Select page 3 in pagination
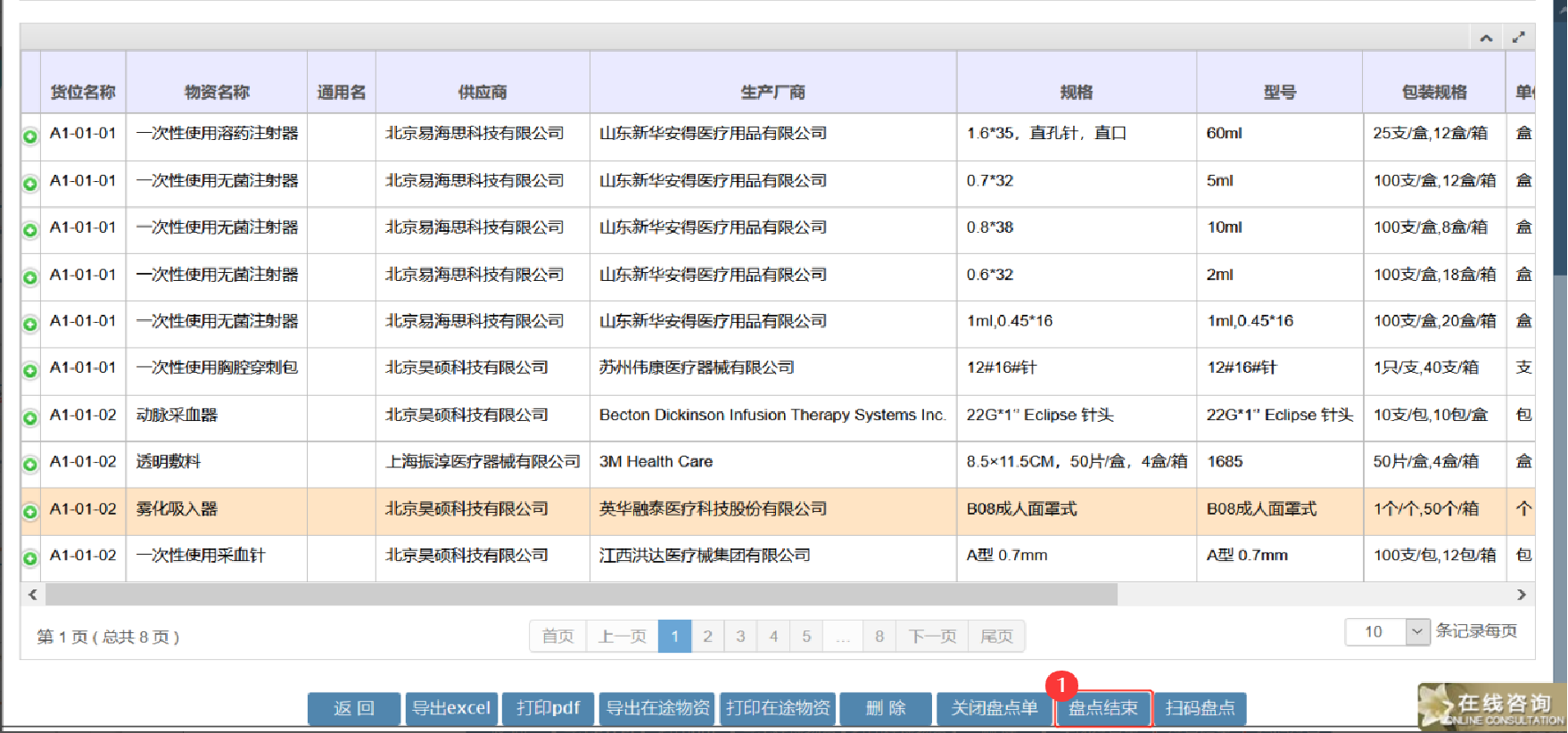The image size is (1568, 733). click(x=740, y=637)
